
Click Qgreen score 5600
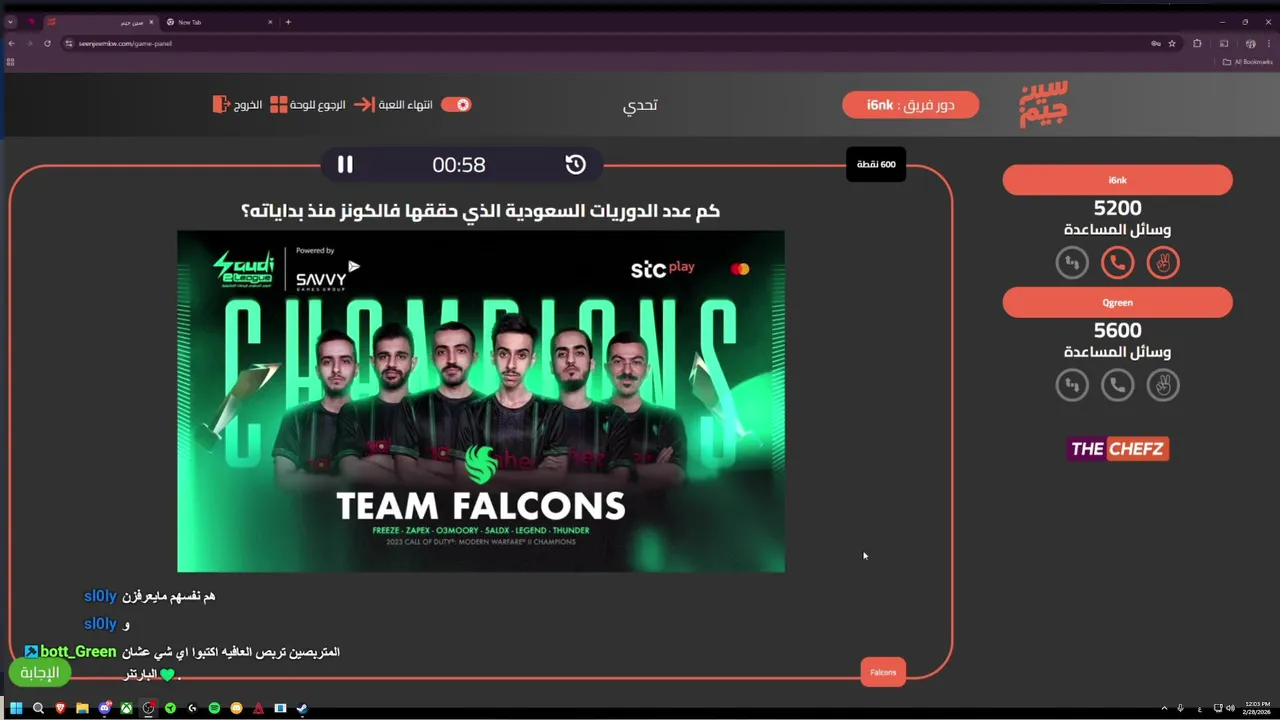click(1117, 331)
